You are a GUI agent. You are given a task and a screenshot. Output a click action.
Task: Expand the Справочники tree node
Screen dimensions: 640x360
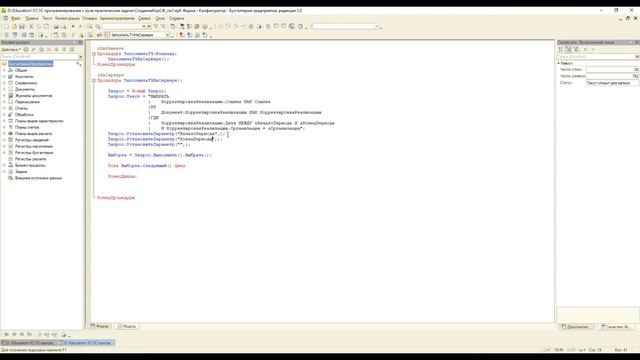[4, 83]
